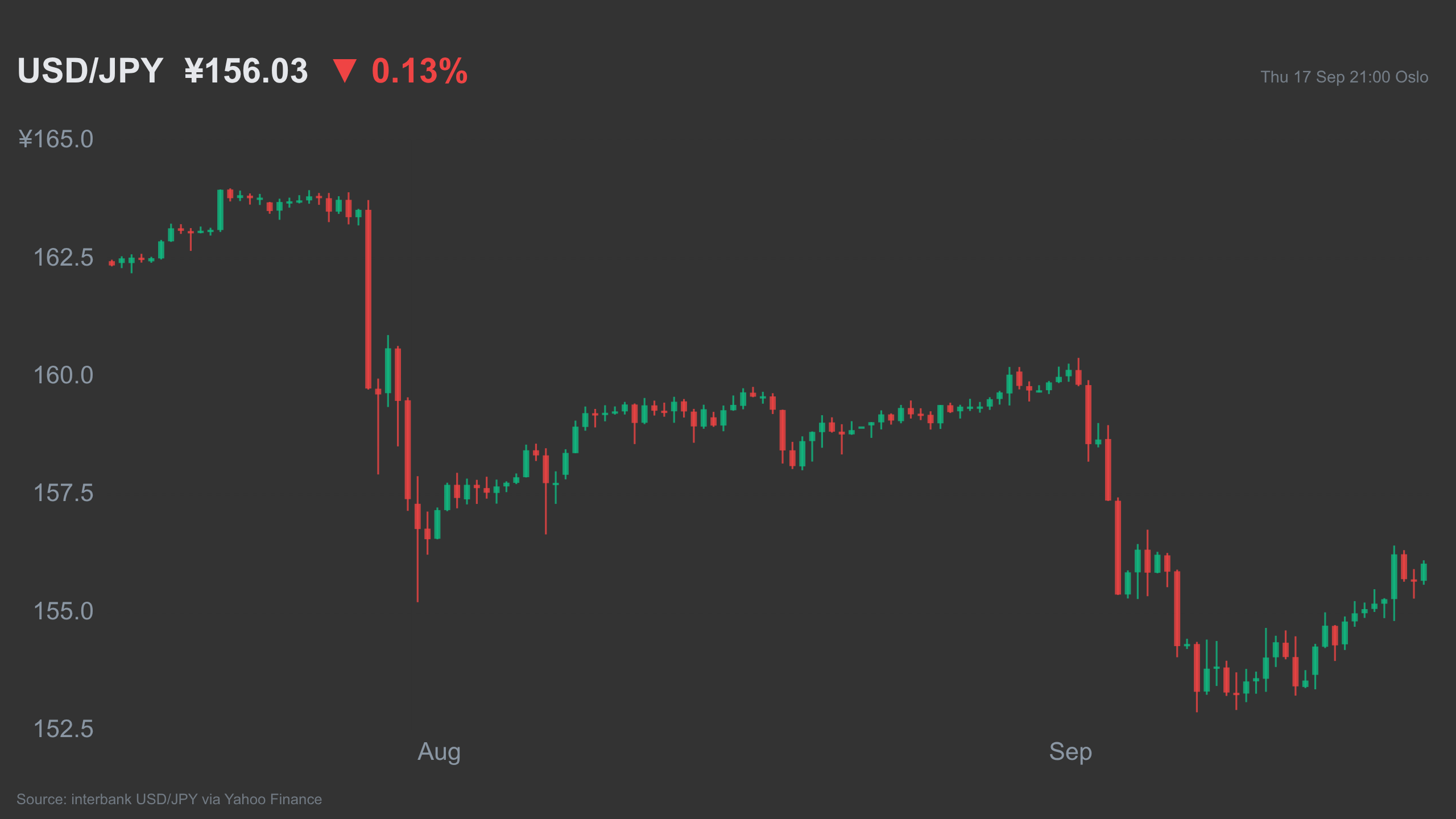The height and width of the screenshot is (819, 1456).
Task: Click the last green candle at chart's right edge
Action: click(1424, 572)
